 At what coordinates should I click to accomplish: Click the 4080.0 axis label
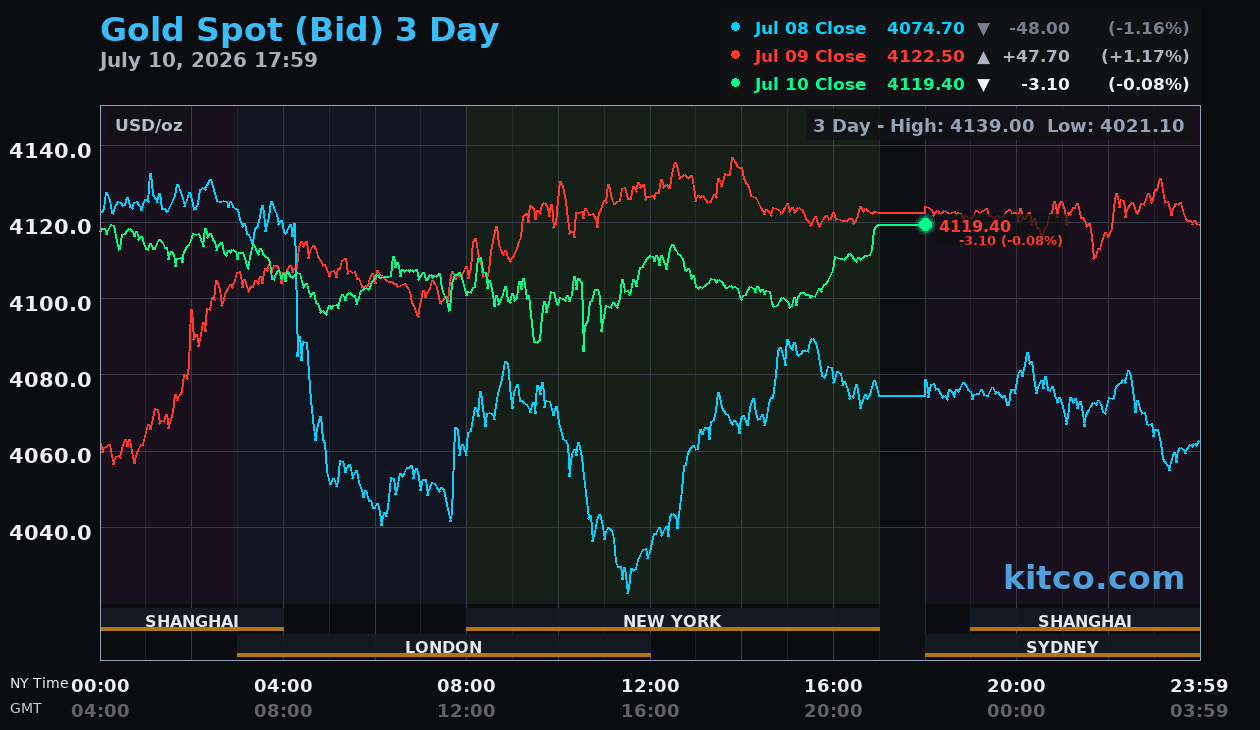click(x=50, y=379)
